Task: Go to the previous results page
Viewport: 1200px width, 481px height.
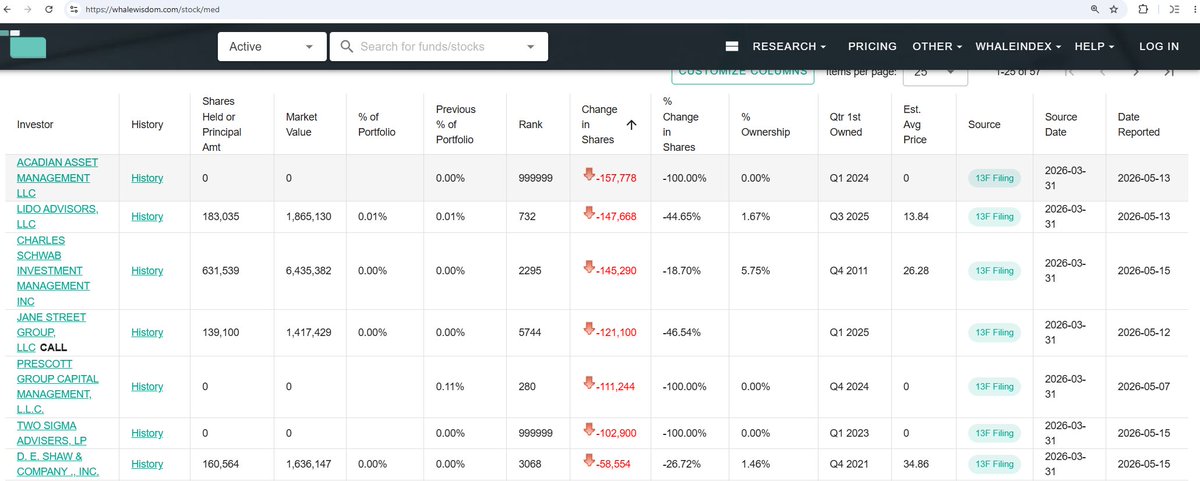Action: (x=1103, y=72)
